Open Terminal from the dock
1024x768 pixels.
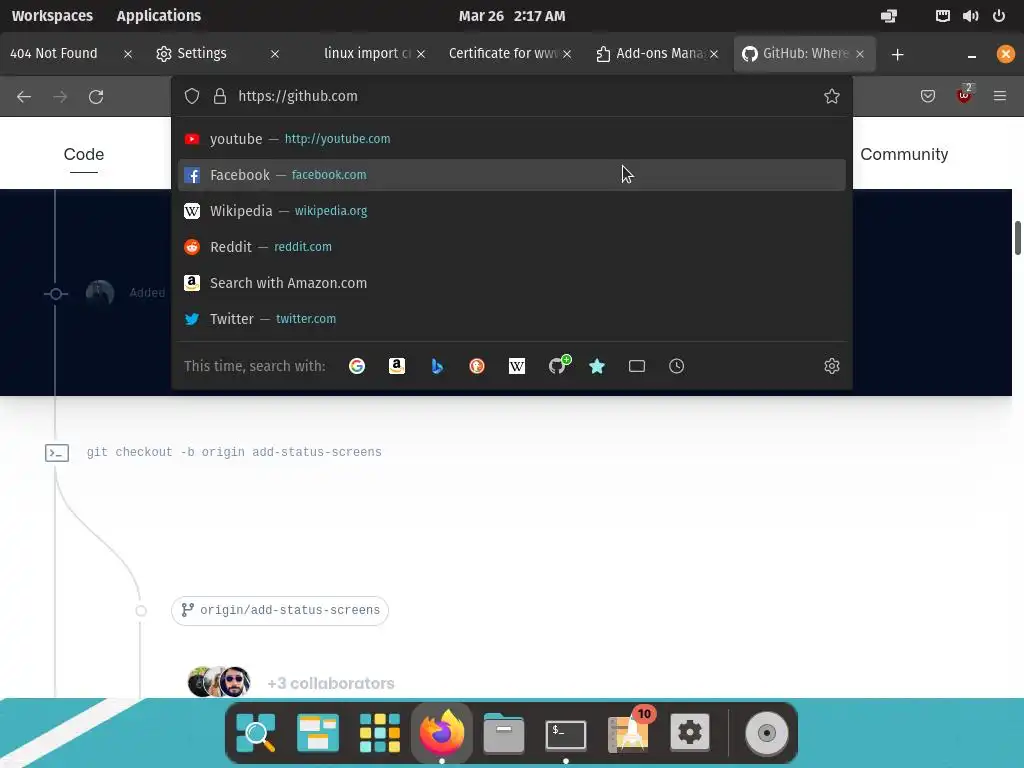click(566, 734)
